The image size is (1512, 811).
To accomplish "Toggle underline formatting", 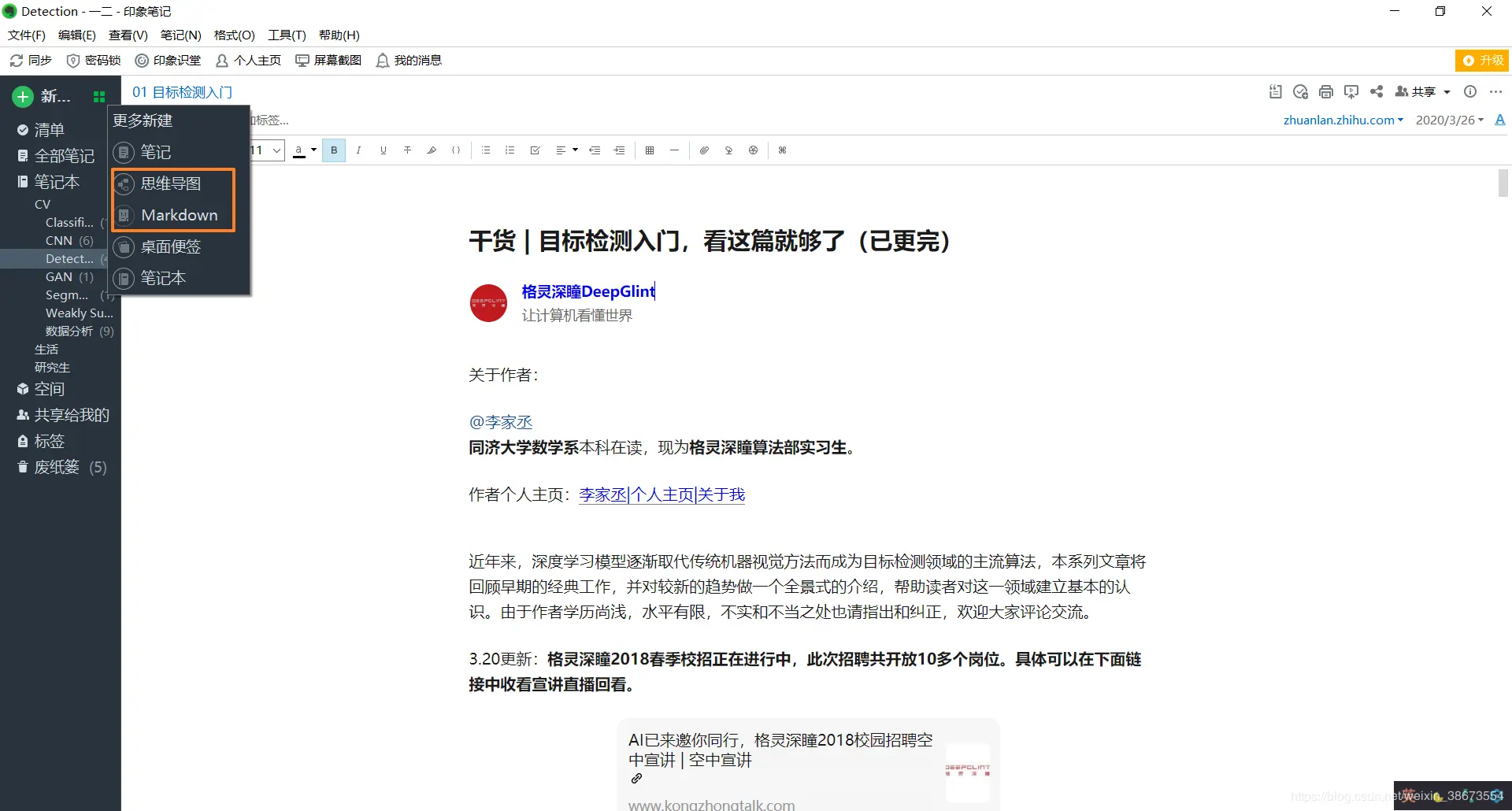I will click(383, 150).
